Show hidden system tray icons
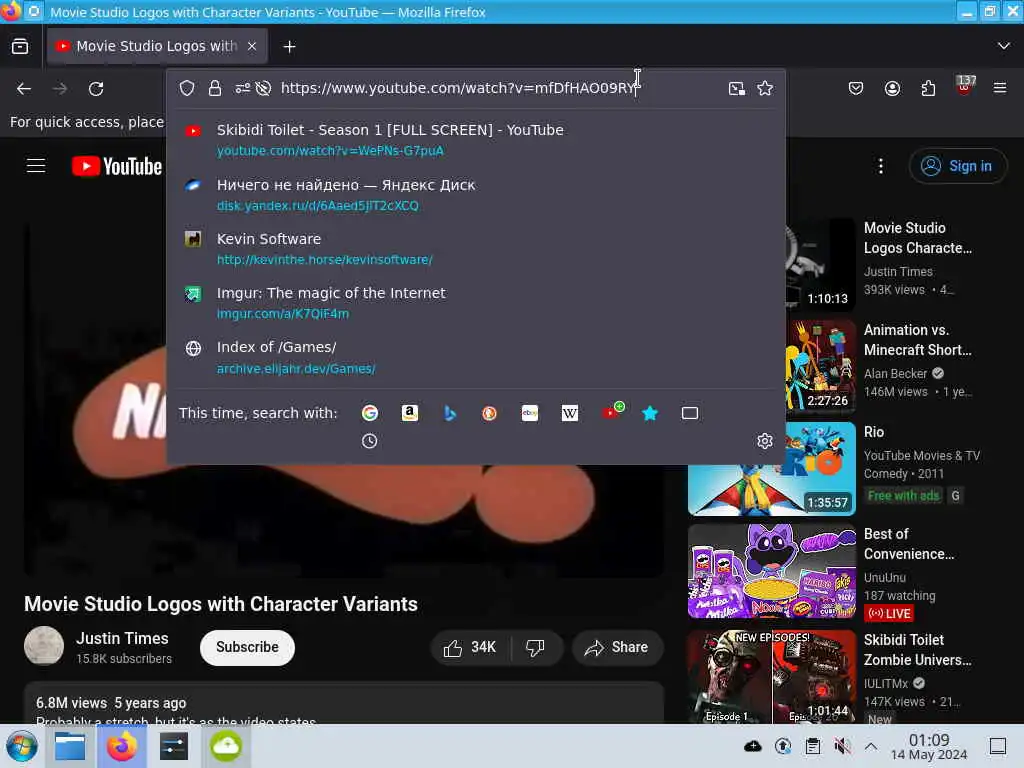Screen dimensions: 1024x768 click(x=871, y=746)
